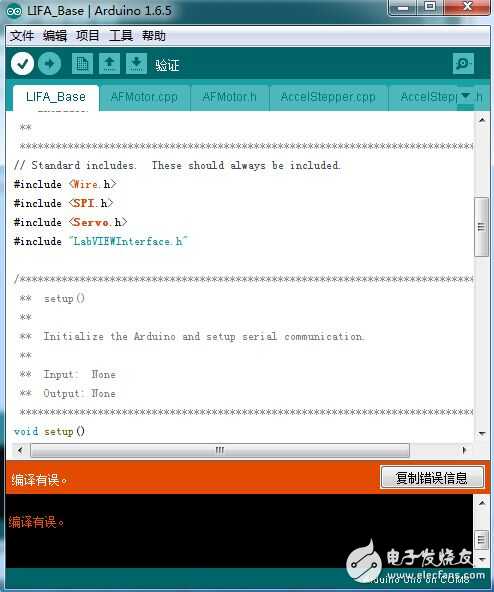Click the line '#include <Wire.h>'

pos(65,184)
